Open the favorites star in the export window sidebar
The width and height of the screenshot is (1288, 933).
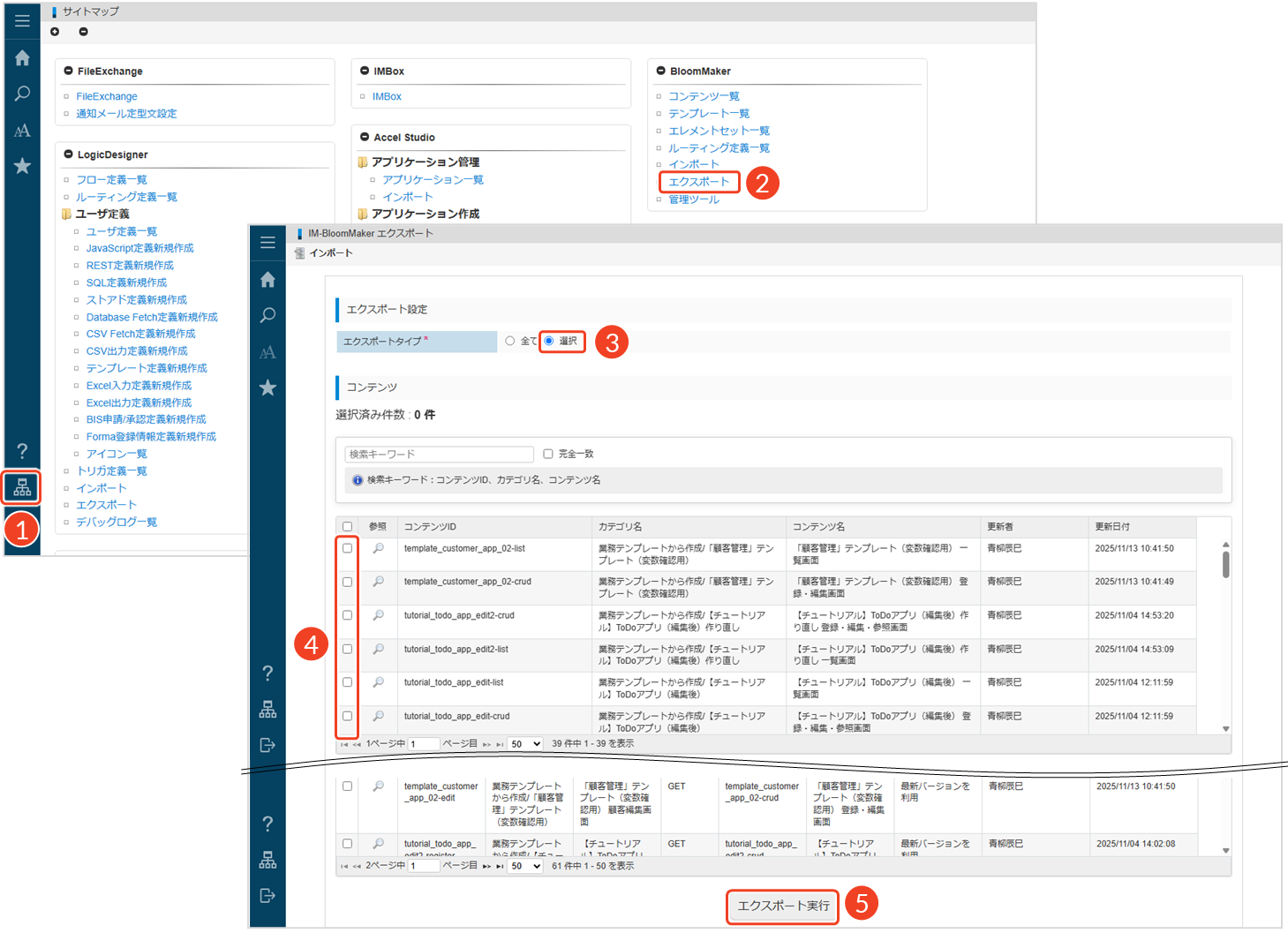267,387
